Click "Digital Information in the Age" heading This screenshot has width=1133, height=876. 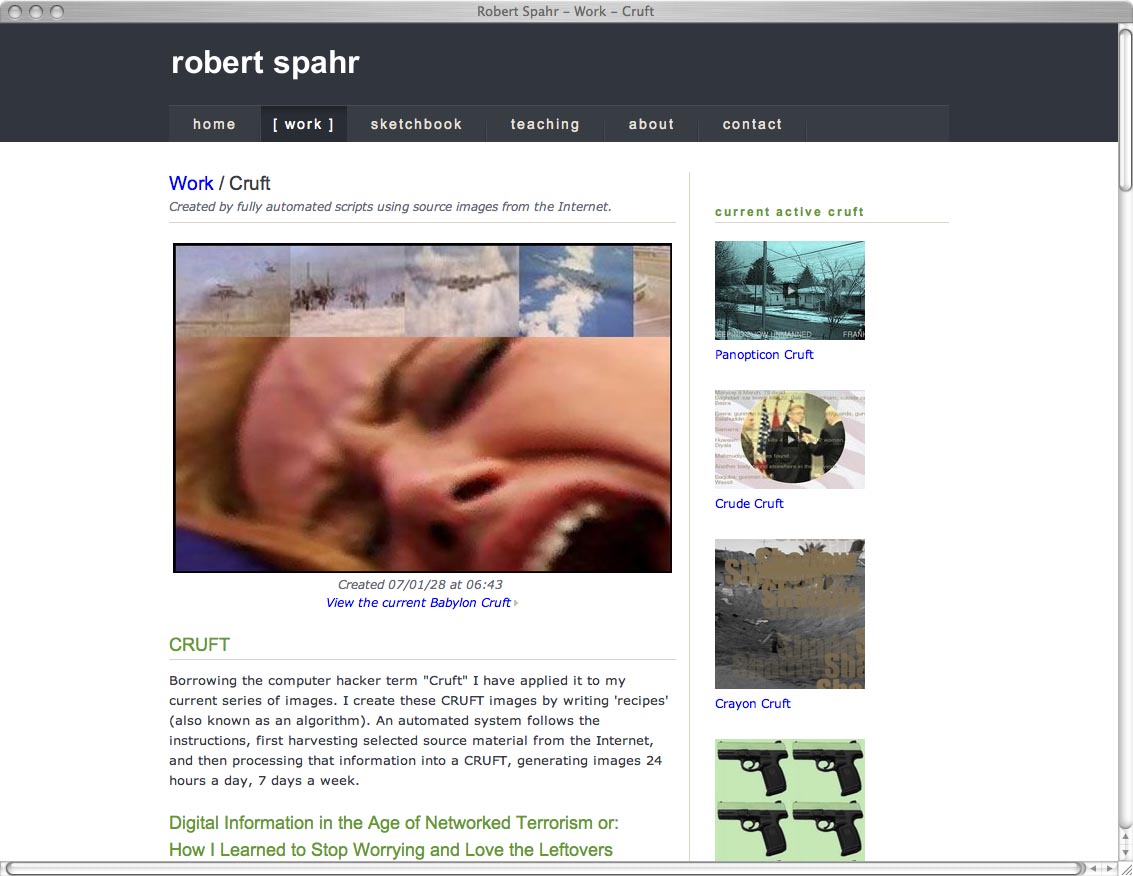(x=394, y=823)
